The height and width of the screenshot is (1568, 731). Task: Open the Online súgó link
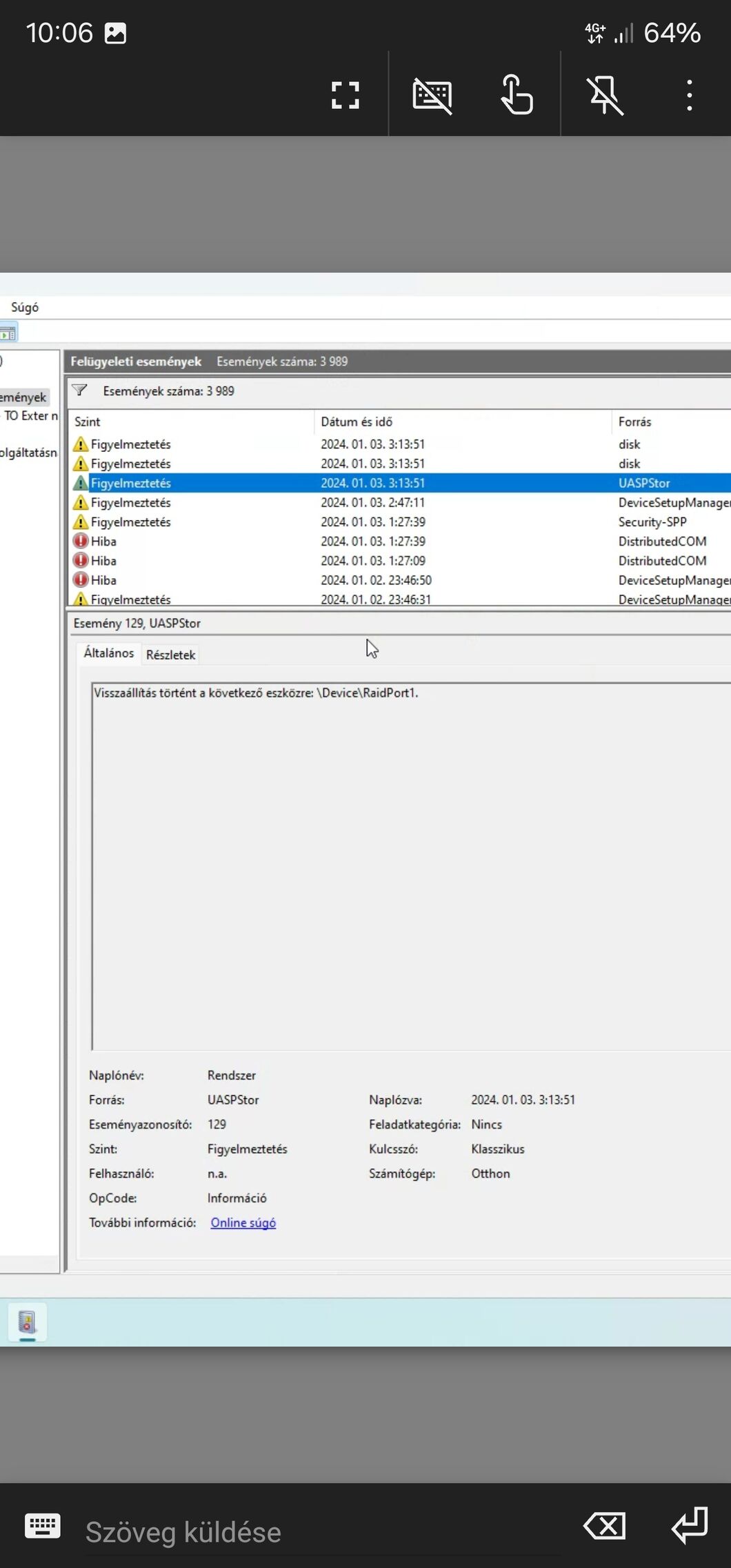coord(243,1222)
